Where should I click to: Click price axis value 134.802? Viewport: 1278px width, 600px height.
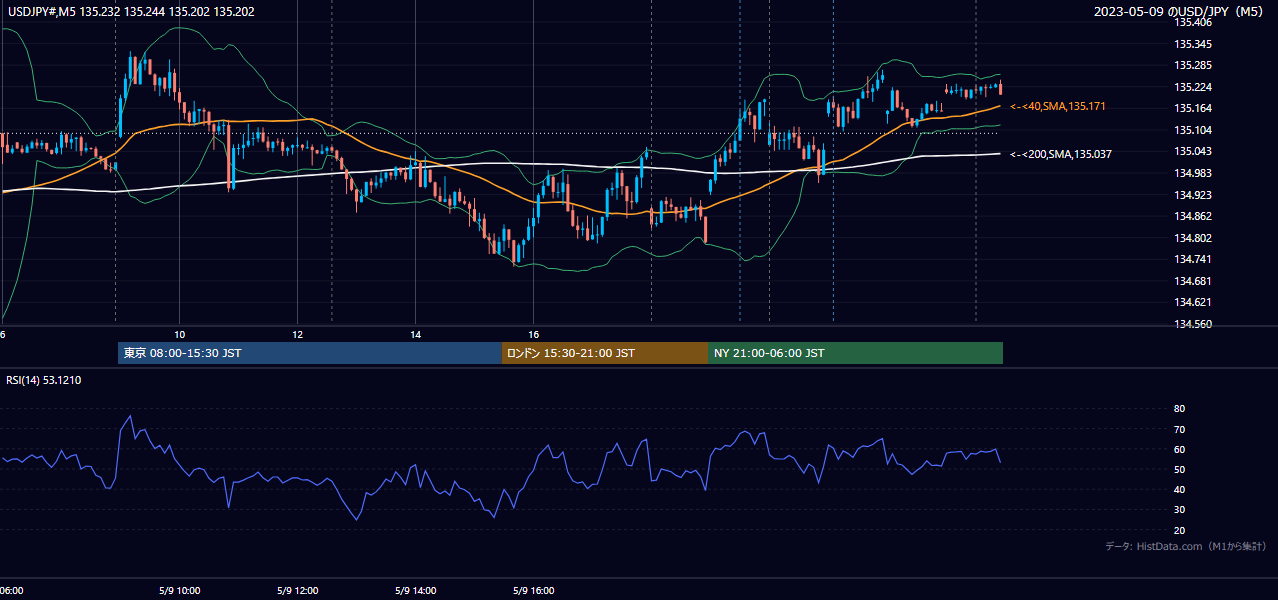pos(1193,238)
